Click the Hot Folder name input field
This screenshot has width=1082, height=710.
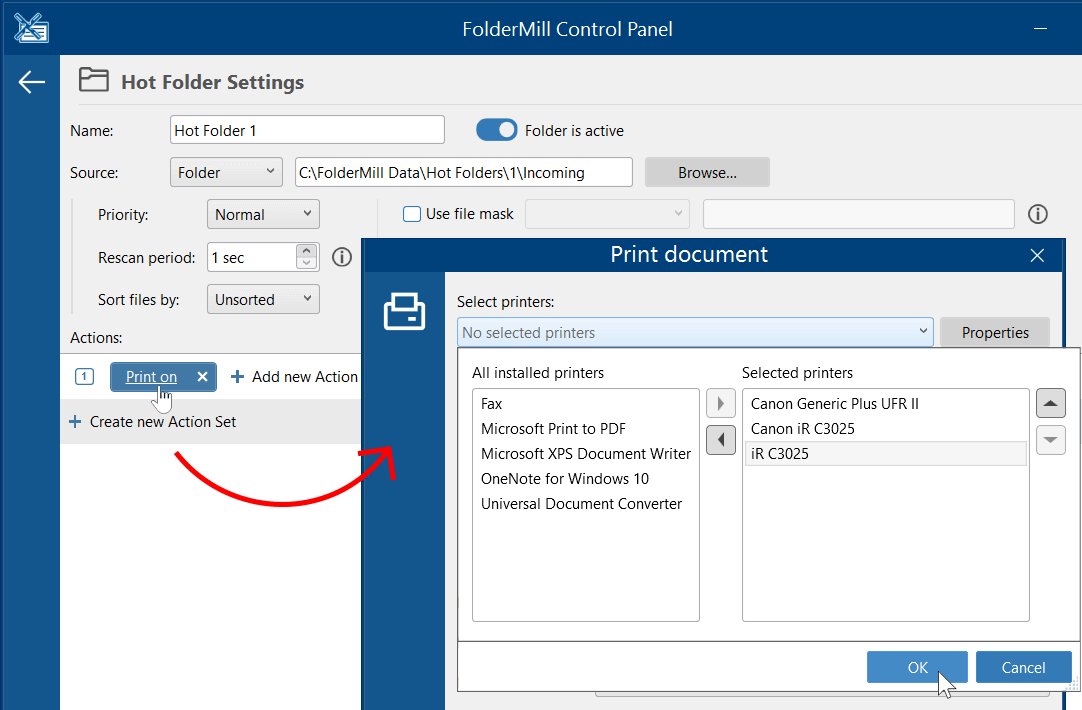tap(307, 130)
